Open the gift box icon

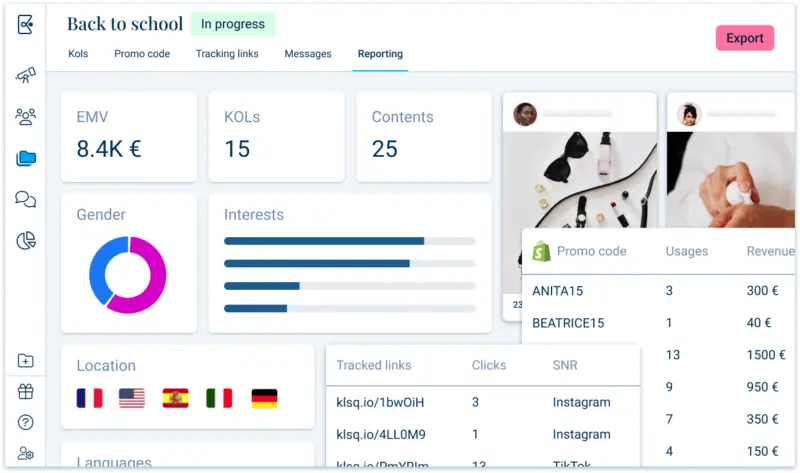26,392
